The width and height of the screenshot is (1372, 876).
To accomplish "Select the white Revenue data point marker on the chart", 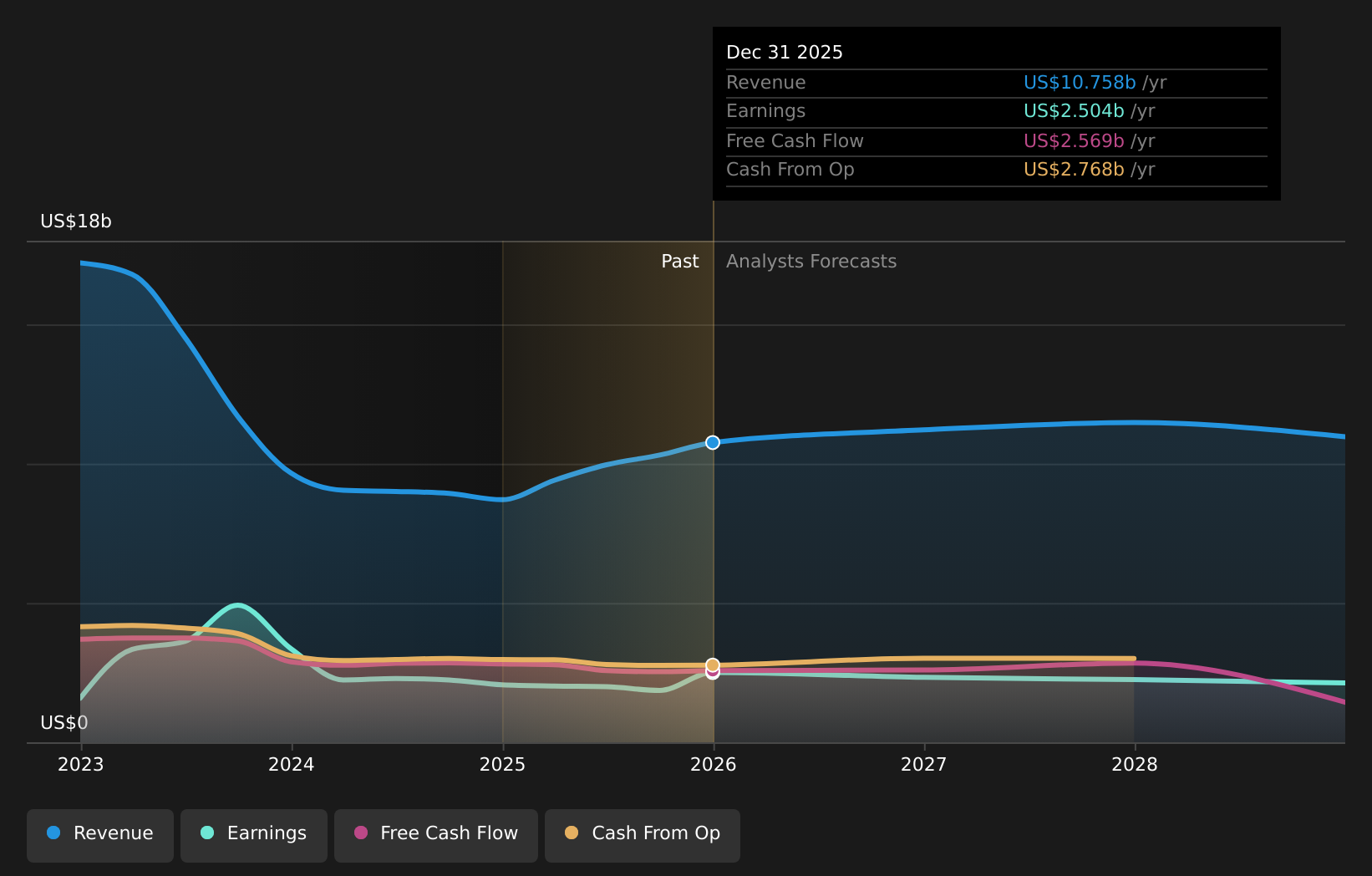I will tap(713, 443).
